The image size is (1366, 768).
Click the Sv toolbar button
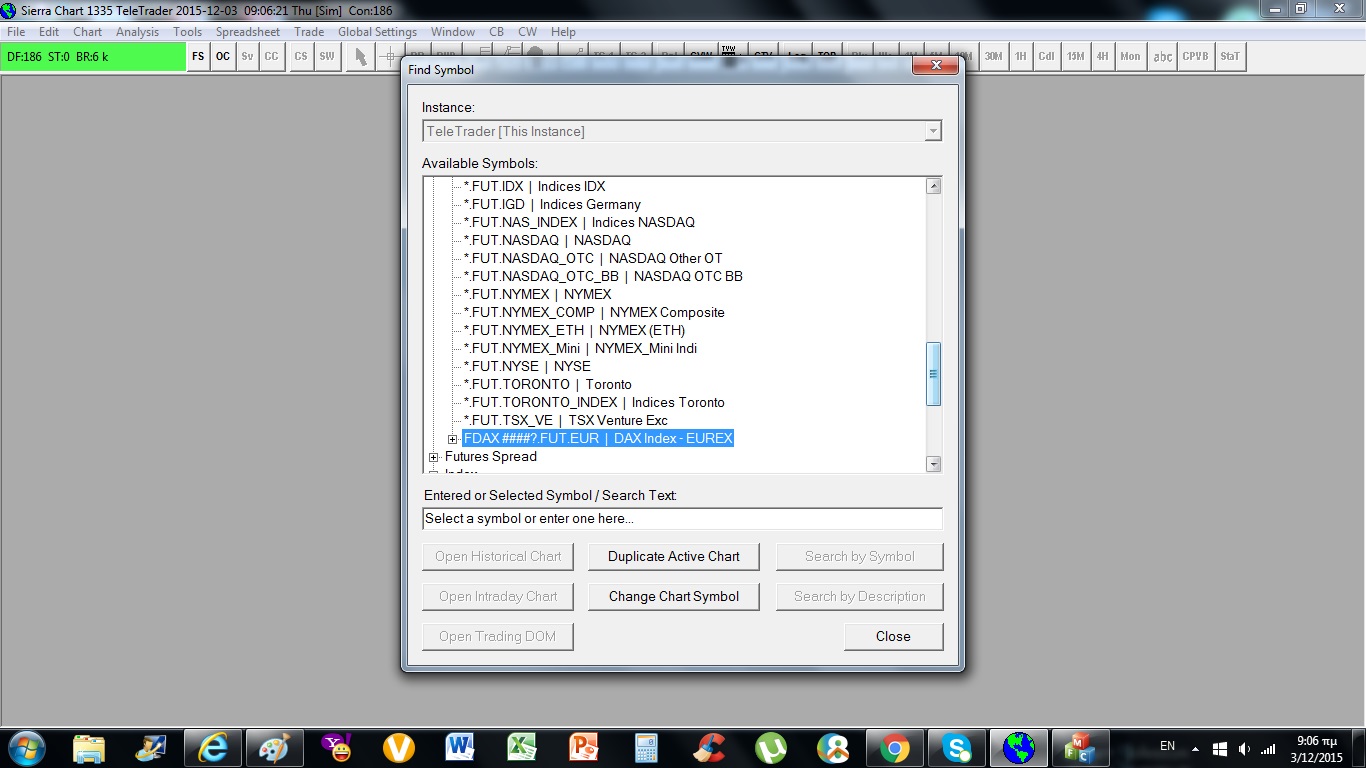pyautogui.click(x=247, y=57)
